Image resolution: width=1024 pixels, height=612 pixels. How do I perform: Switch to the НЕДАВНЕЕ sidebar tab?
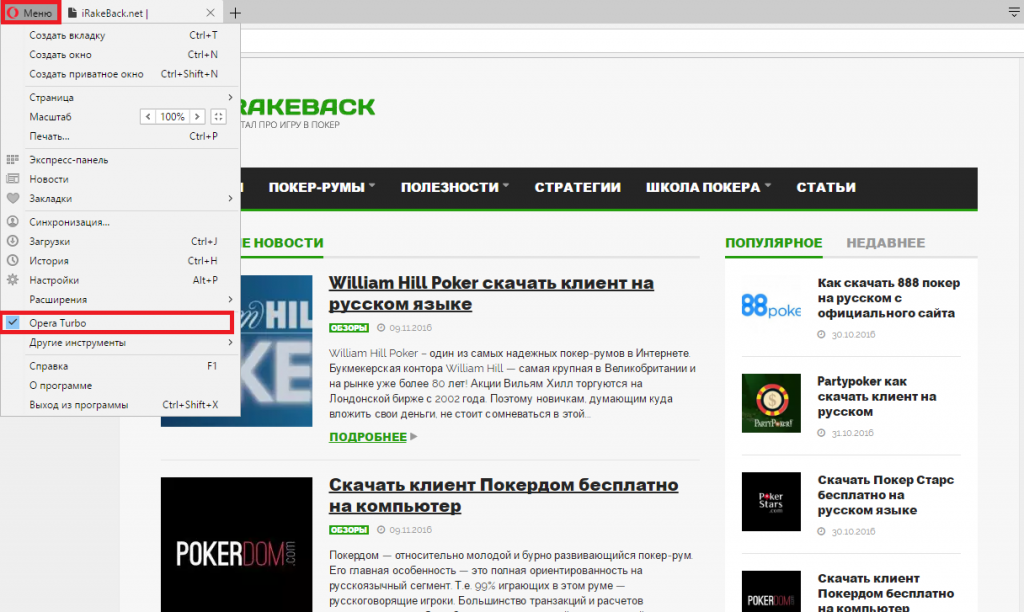[x=886, y=243]
